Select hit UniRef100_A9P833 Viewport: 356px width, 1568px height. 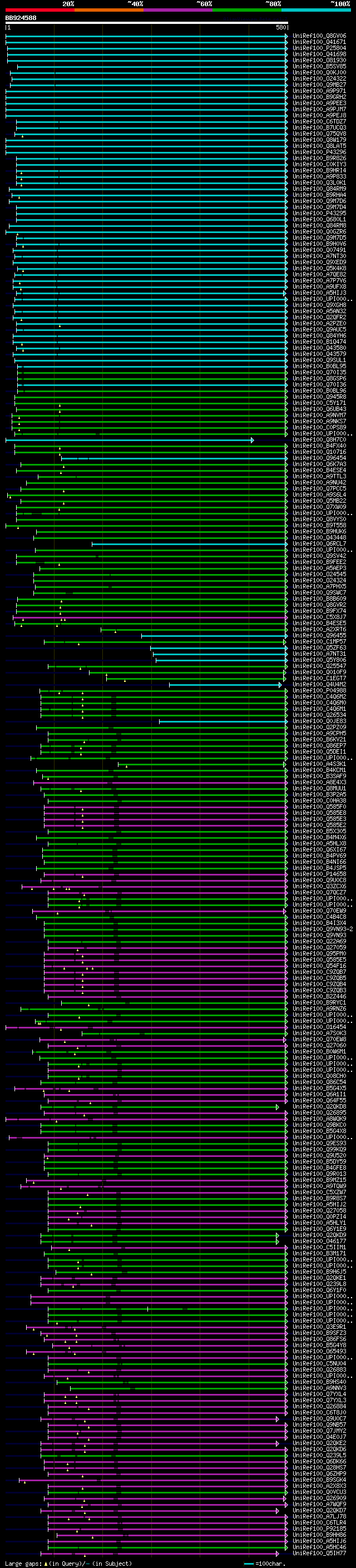coord(319,176)
